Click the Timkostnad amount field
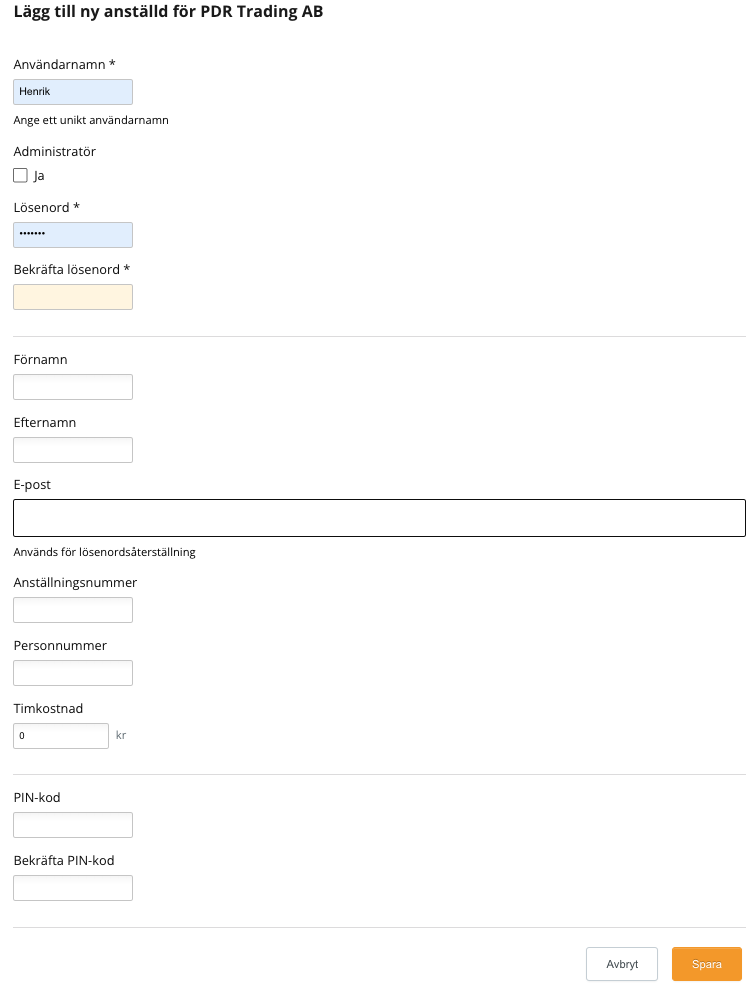Viewport: 751px width, 988px height. click(61, 736)
